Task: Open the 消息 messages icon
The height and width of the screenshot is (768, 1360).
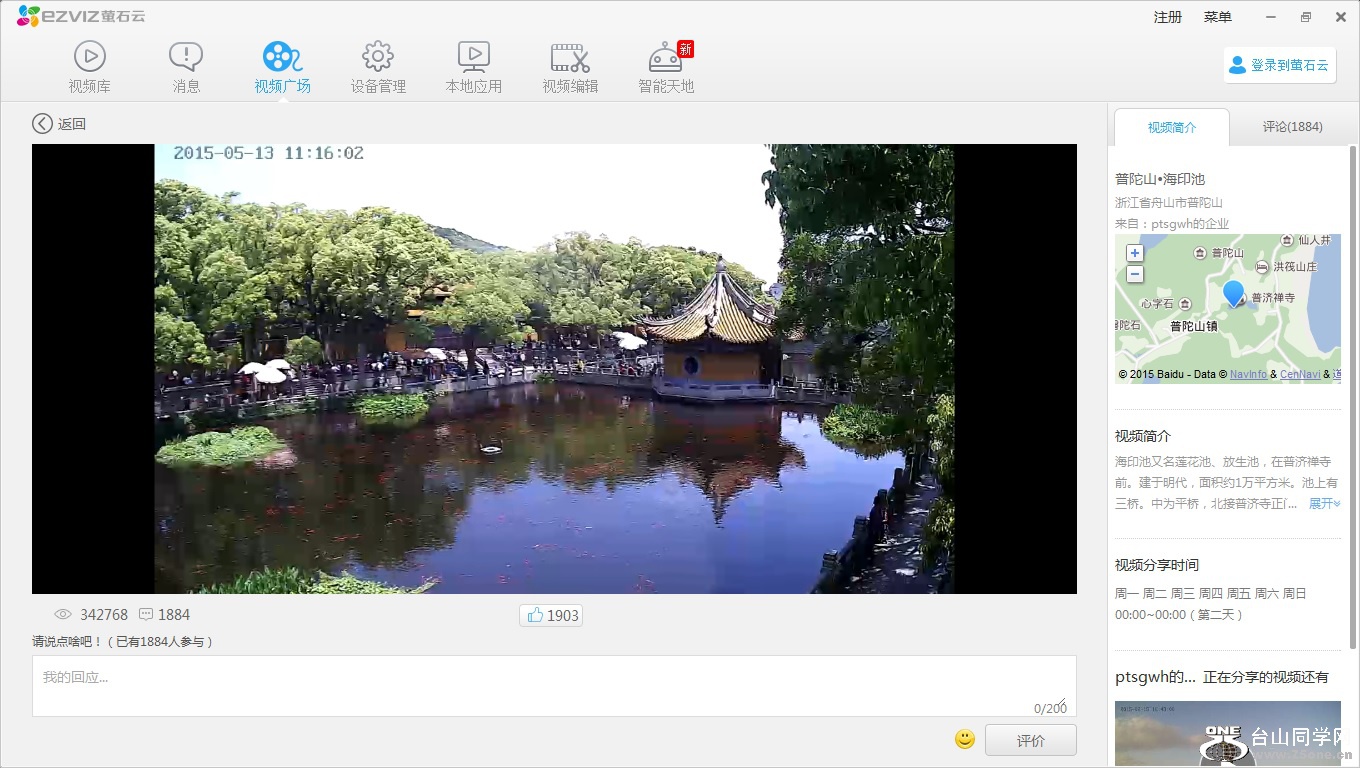Action: tap(186, 58)
